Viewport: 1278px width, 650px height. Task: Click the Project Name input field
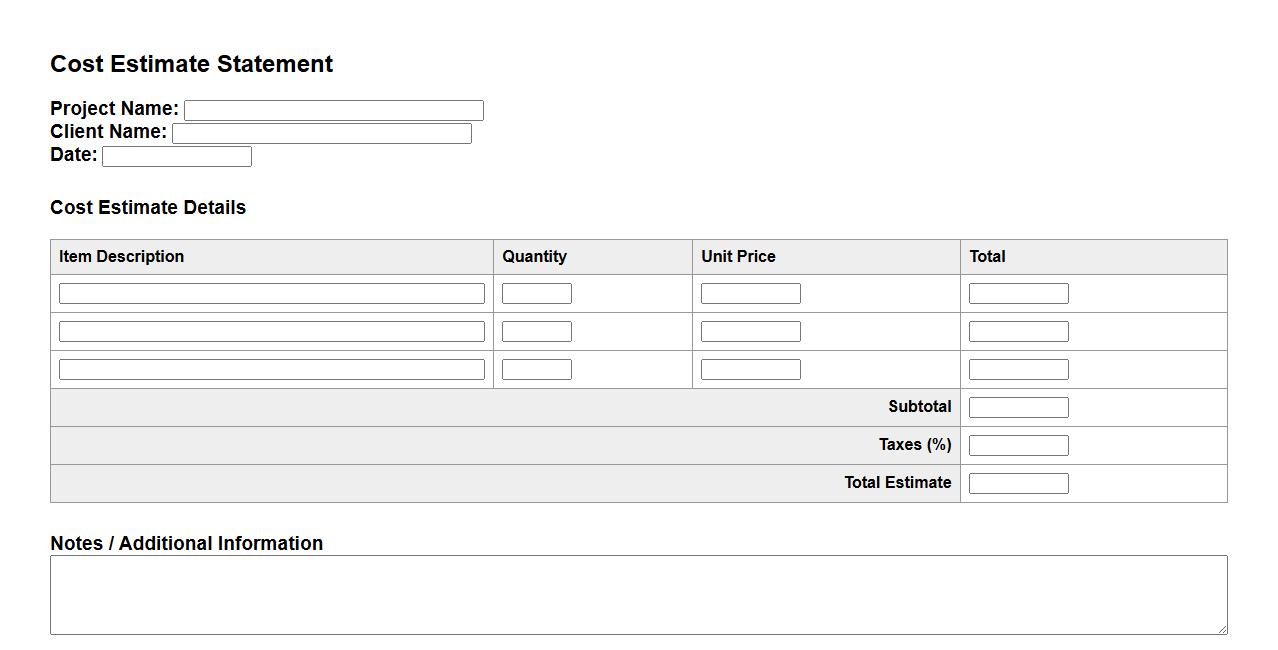(333, 110)
